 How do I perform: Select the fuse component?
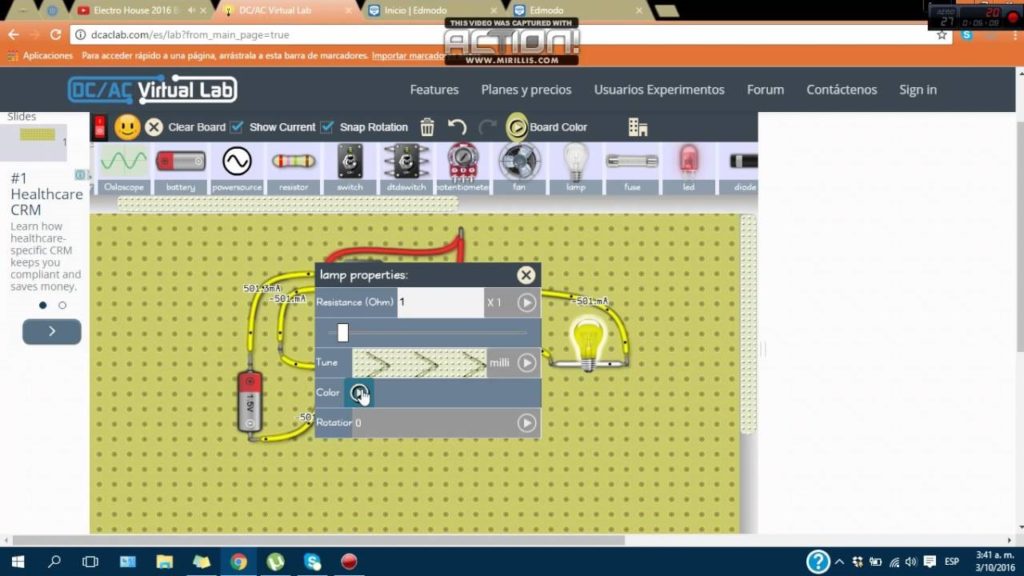(632, 160)
